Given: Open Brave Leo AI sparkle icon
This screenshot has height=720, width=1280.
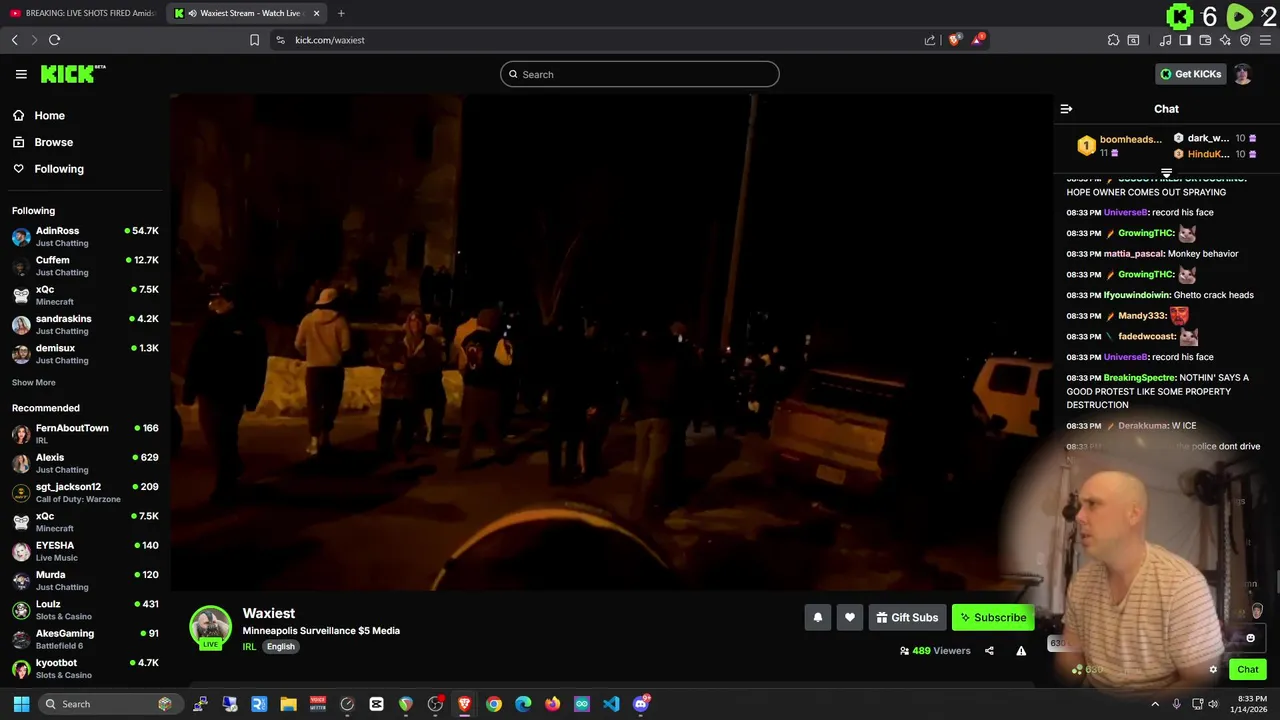Looking at the screenshot, I should point(1225,40).
